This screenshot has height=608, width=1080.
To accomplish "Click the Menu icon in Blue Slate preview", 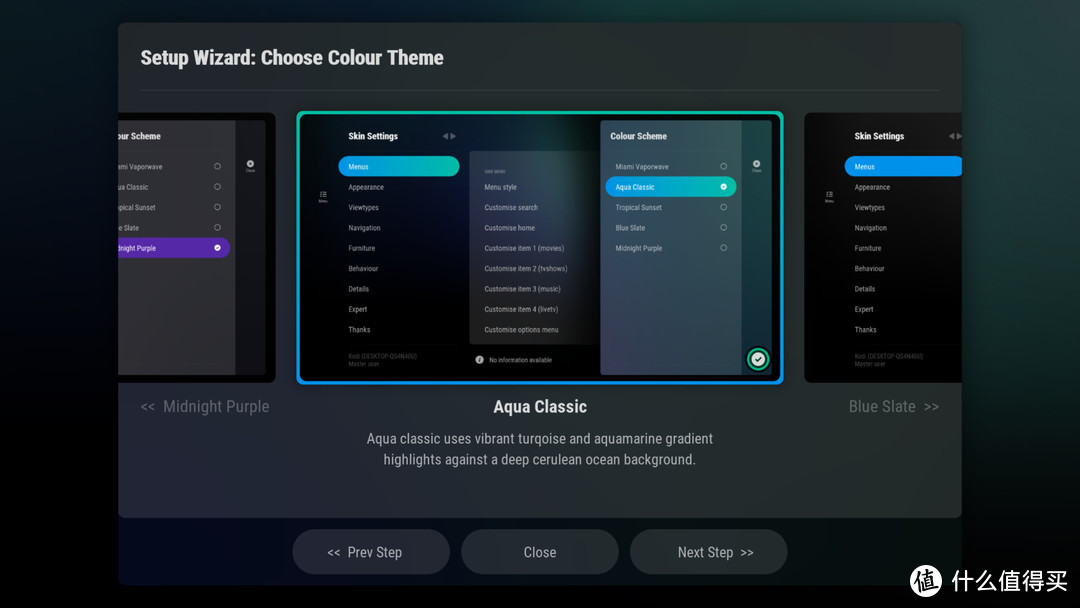I will 829,197.
